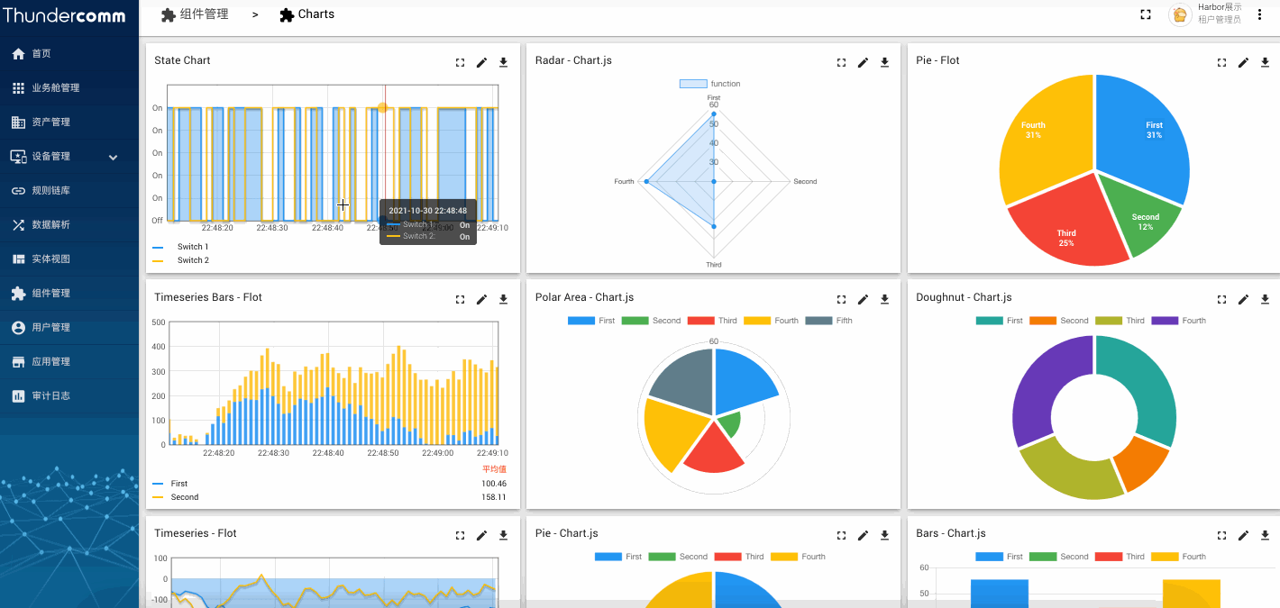The image size is (1280, 608).
Task: Open 审计日志 from the sidebar
Action: pos(51,396)
